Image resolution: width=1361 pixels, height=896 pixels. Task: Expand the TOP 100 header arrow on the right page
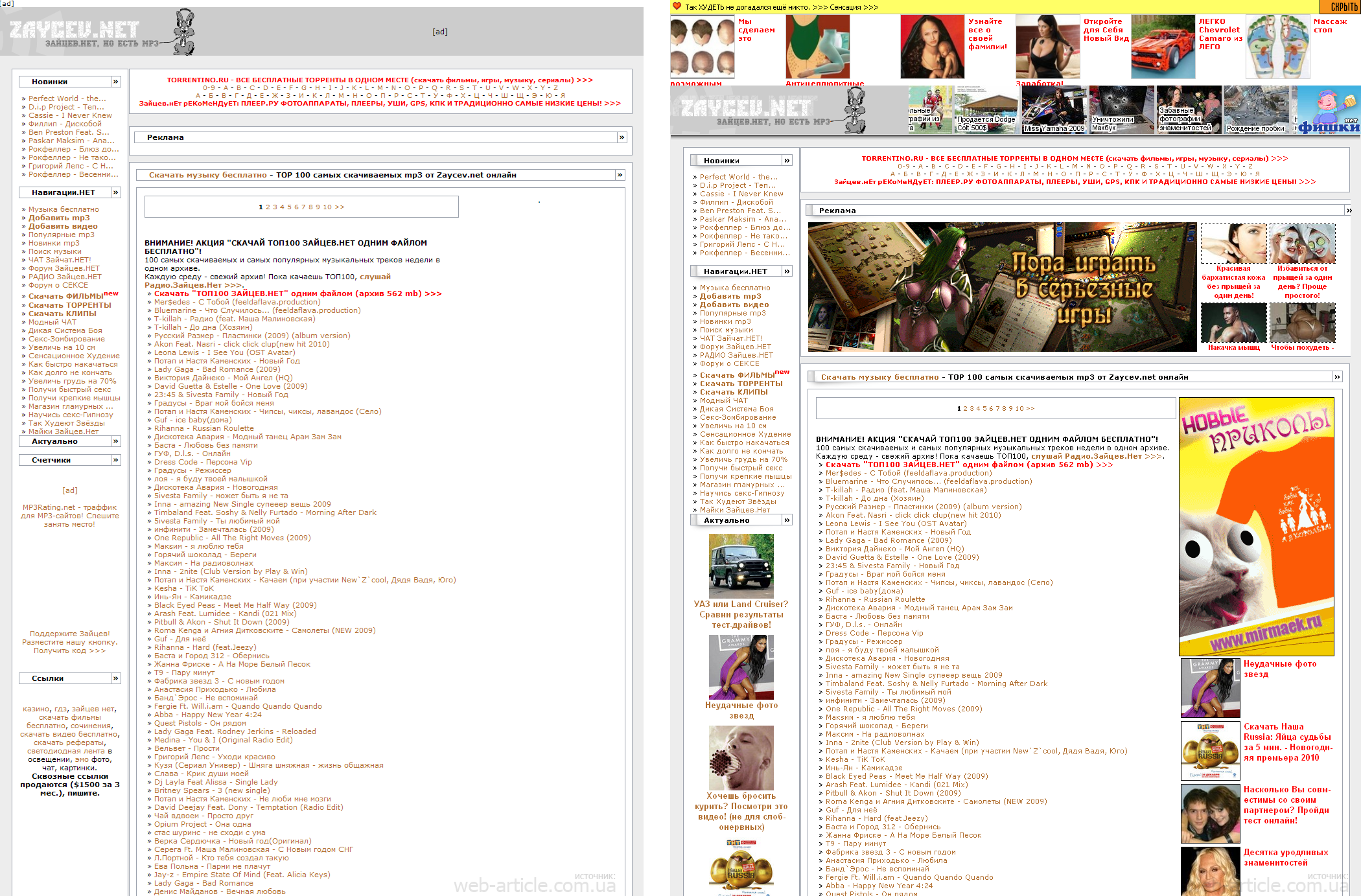pos(1337,377)
